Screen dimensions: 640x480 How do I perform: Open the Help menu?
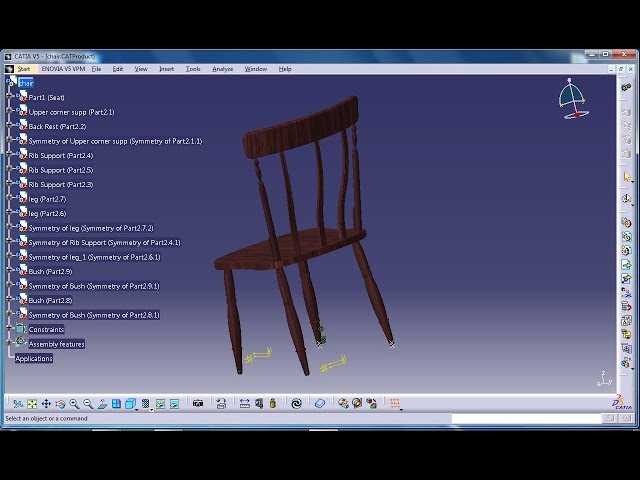(285, 69)
